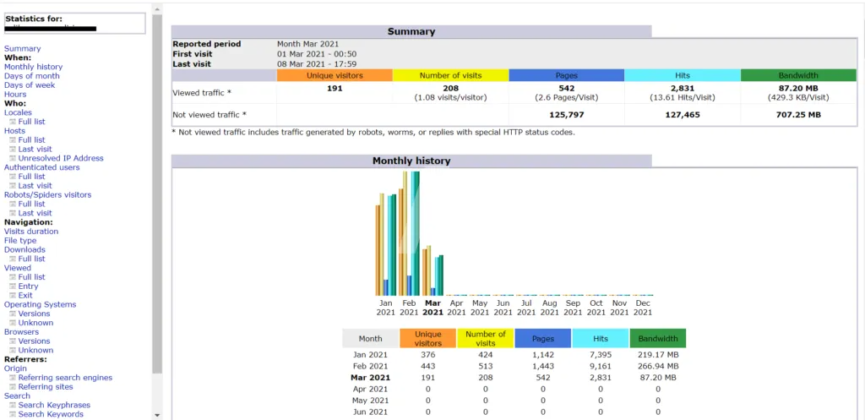Click the green Bandwidth header in the Summary table

click(x=798, y=75)
